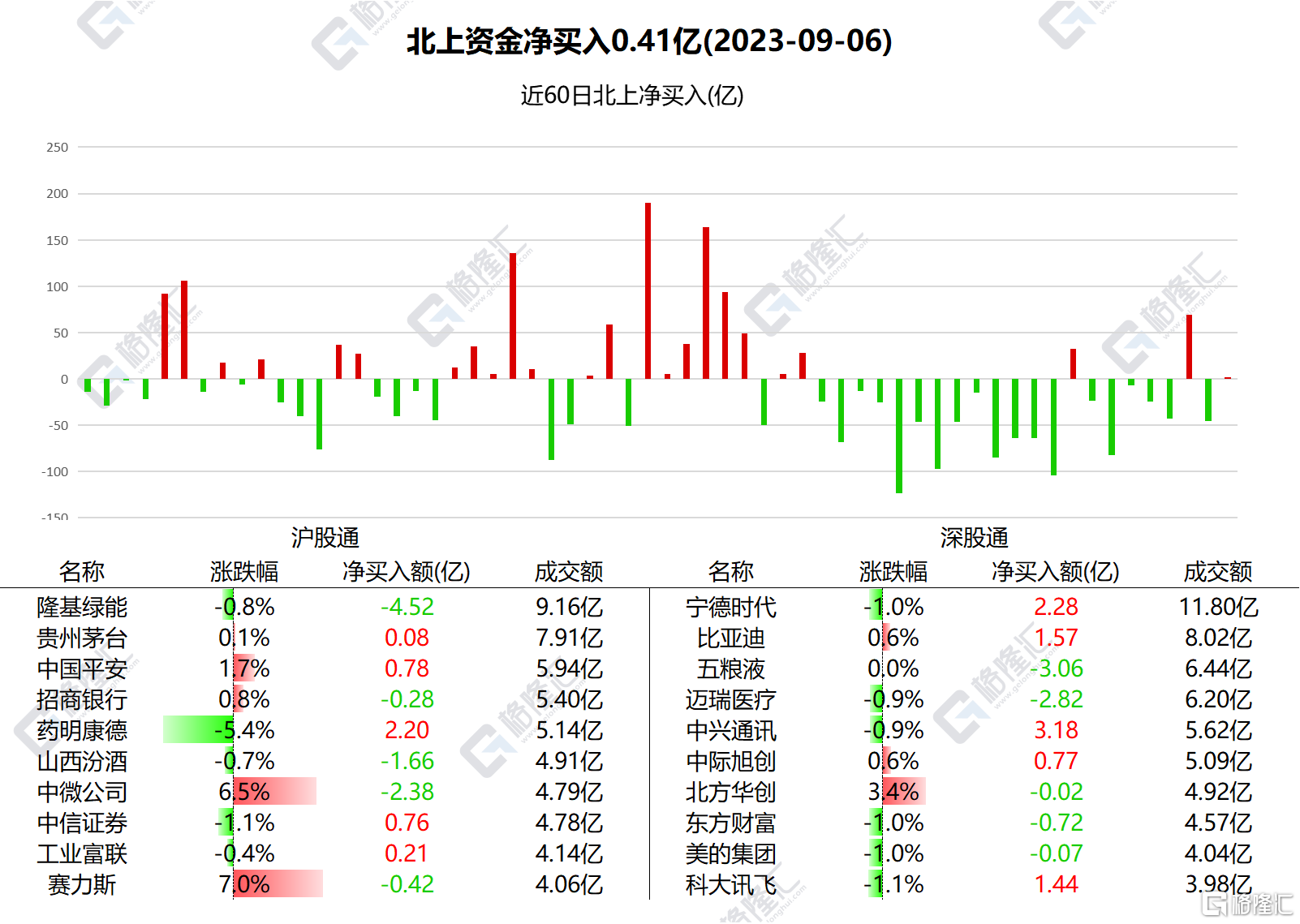
Task: Select the 深股通 section heading
Action: pos(974,538)
